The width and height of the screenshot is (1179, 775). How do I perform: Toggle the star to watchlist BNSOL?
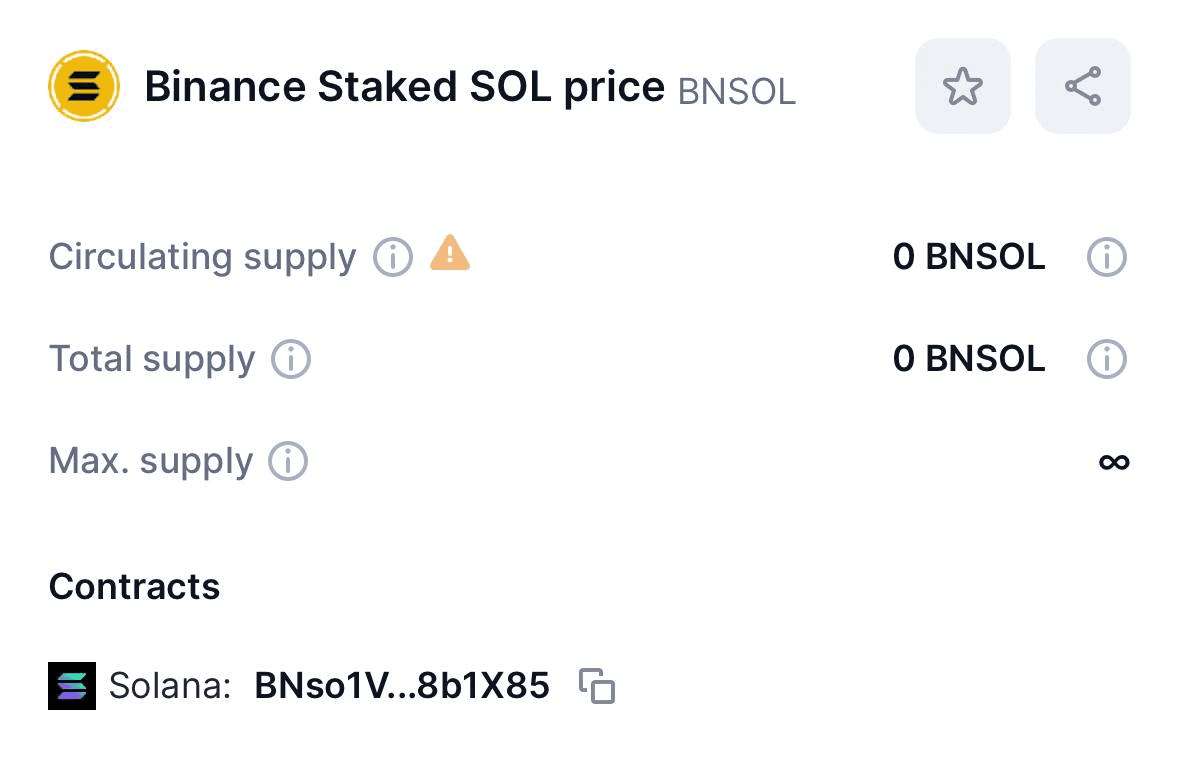962,86
